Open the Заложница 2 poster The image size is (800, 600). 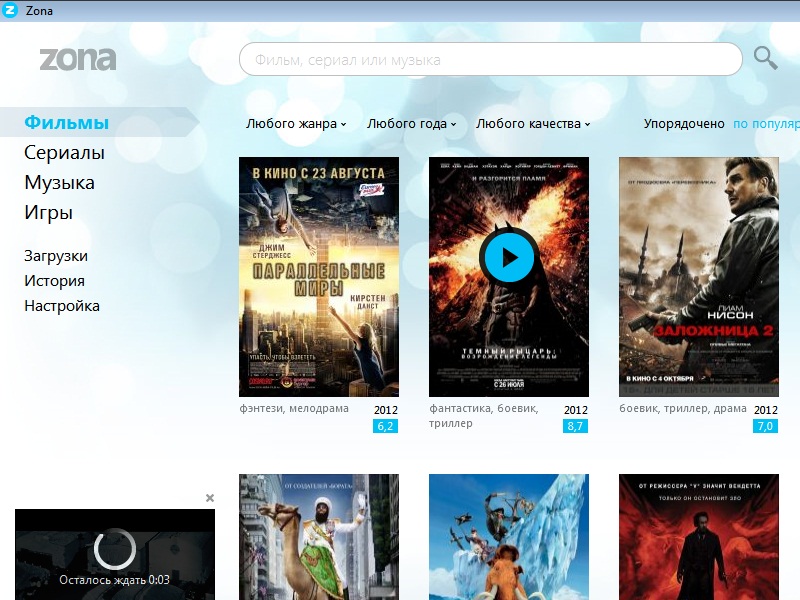pos(698,277)
